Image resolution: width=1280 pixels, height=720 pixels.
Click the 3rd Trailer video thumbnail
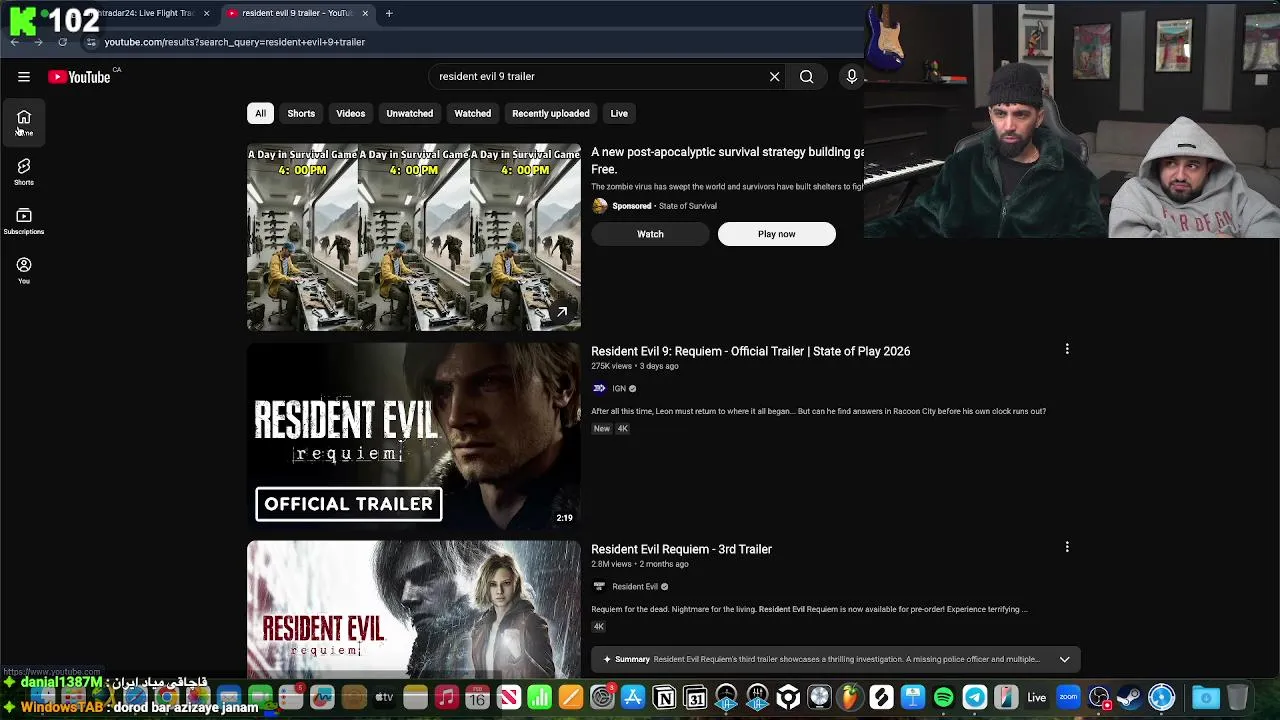tap(413, 610)
